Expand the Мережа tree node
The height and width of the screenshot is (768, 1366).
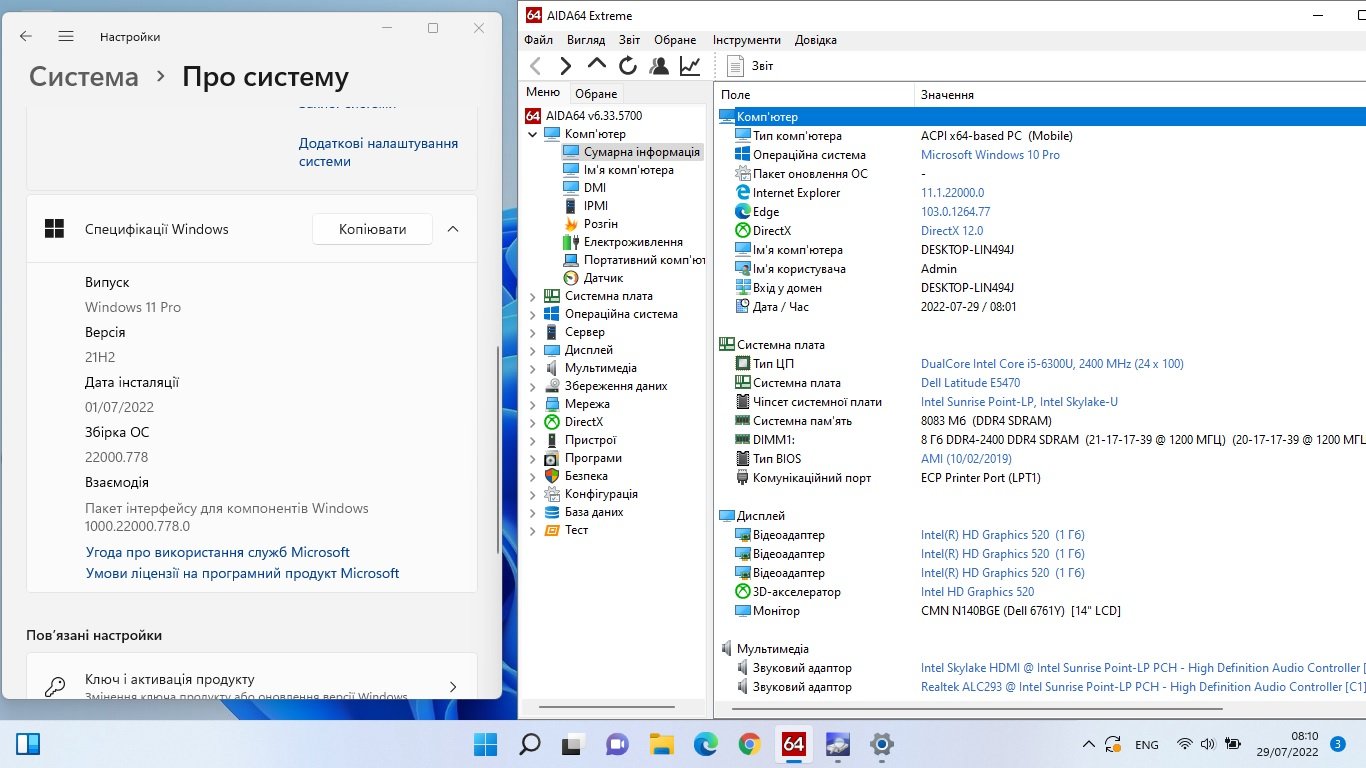point(532,404)
